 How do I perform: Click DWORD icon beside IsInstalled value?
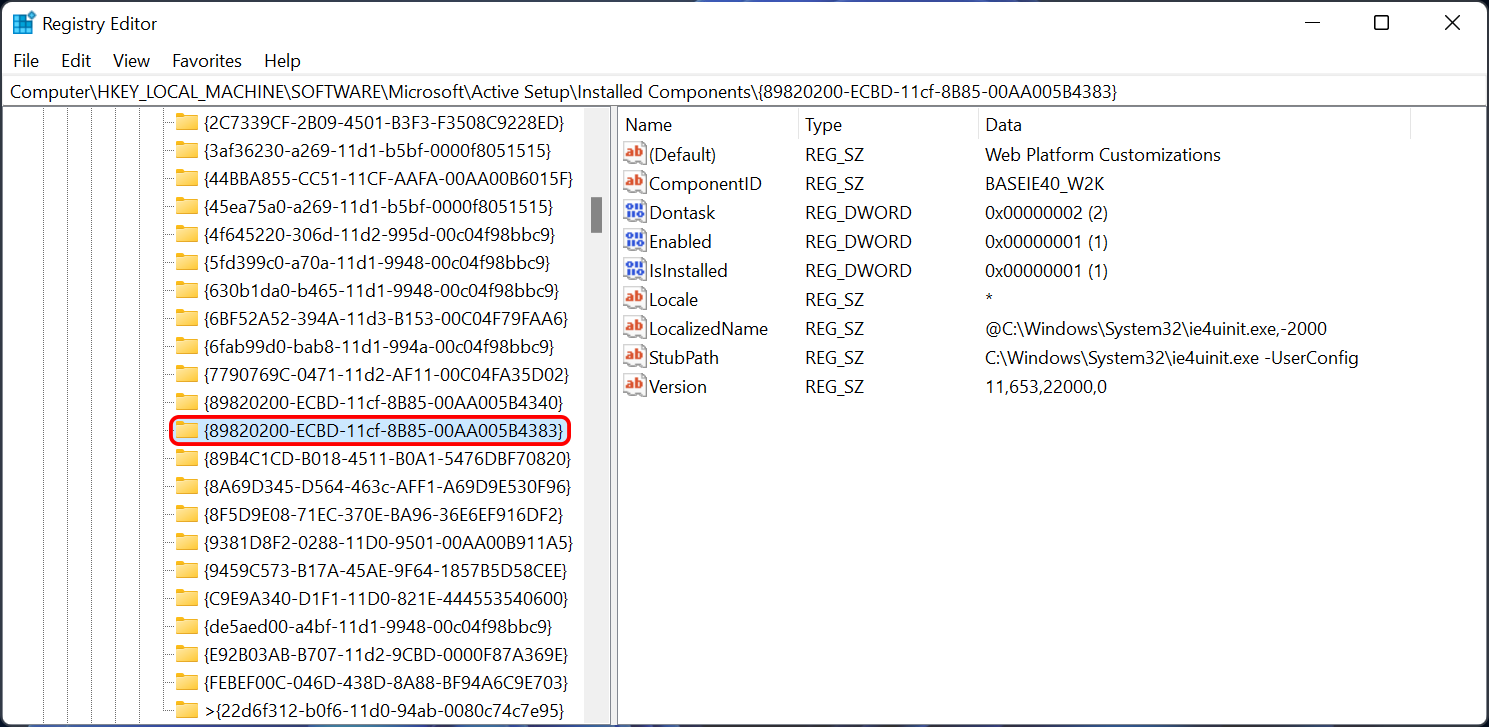pyautogui.click(x=635, y=270)
